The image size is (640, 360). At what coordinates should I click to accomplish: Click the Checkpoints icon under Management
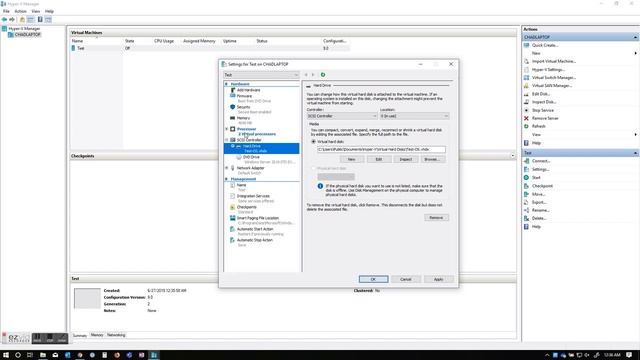(233, 207)
